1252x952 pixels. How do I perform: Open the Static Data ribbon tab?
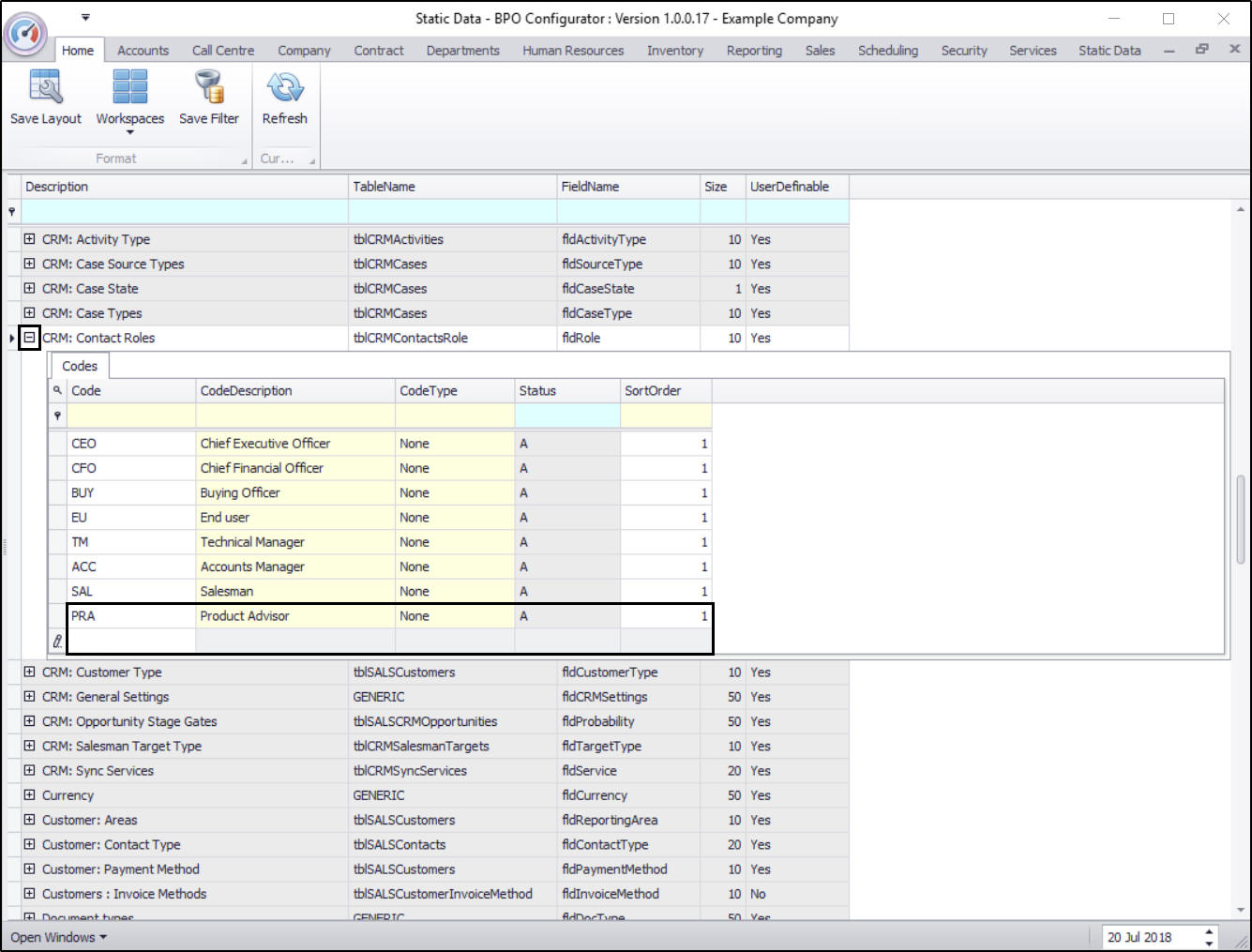[1109, 51]
